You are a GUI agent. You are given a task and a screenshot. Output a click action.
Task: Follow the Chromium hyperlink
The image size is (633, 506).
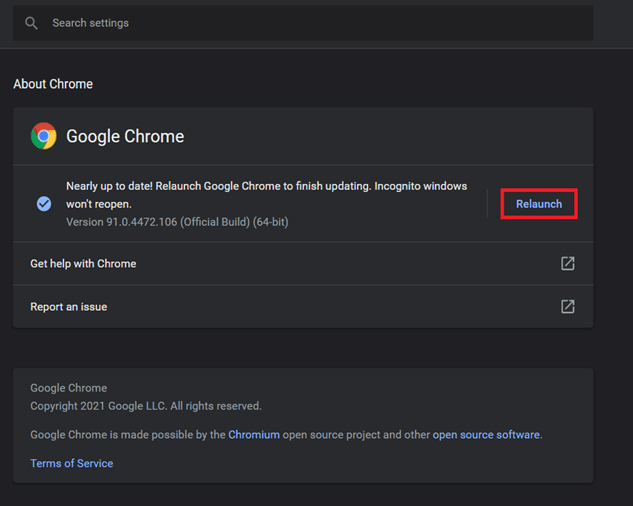(x=254, y=435)
